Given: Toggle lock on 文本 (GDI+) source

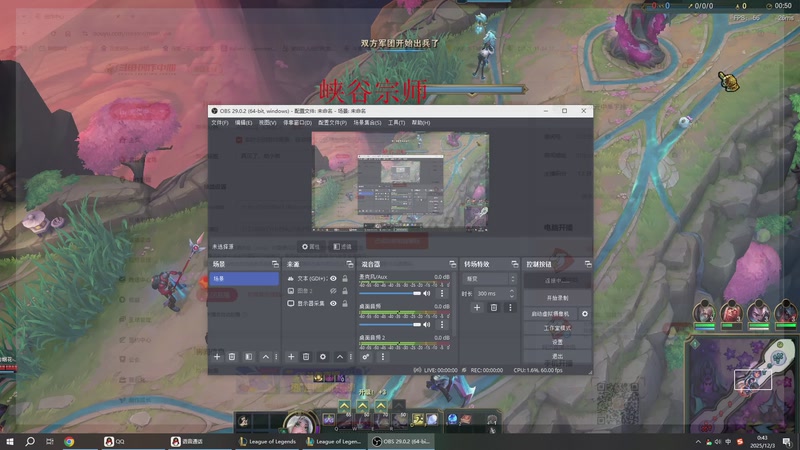Looking at the screenshot, I should click(345, 279).
